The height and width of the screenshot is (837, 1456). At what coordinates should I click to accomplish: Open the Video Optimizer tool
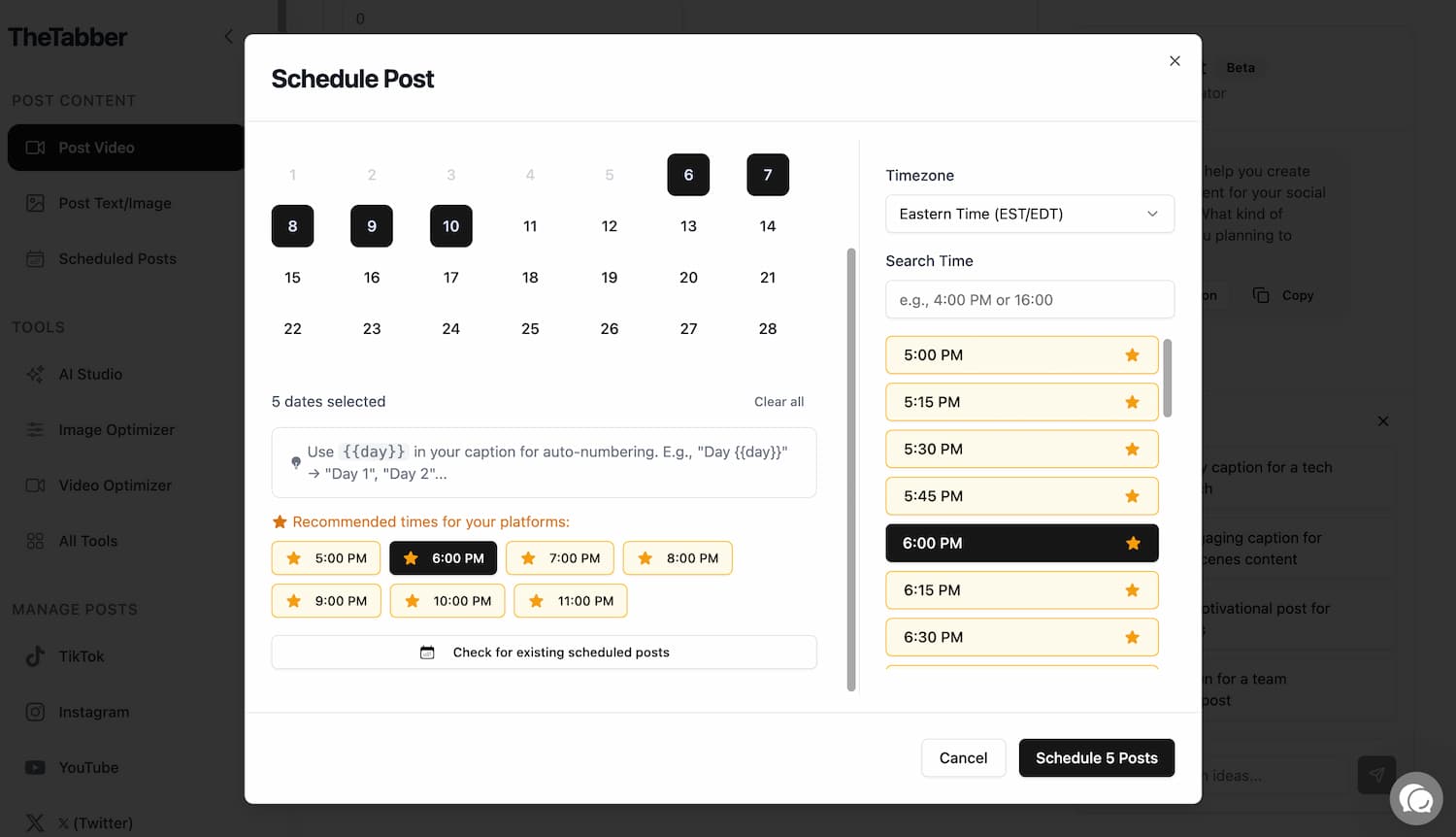point(115,485)
